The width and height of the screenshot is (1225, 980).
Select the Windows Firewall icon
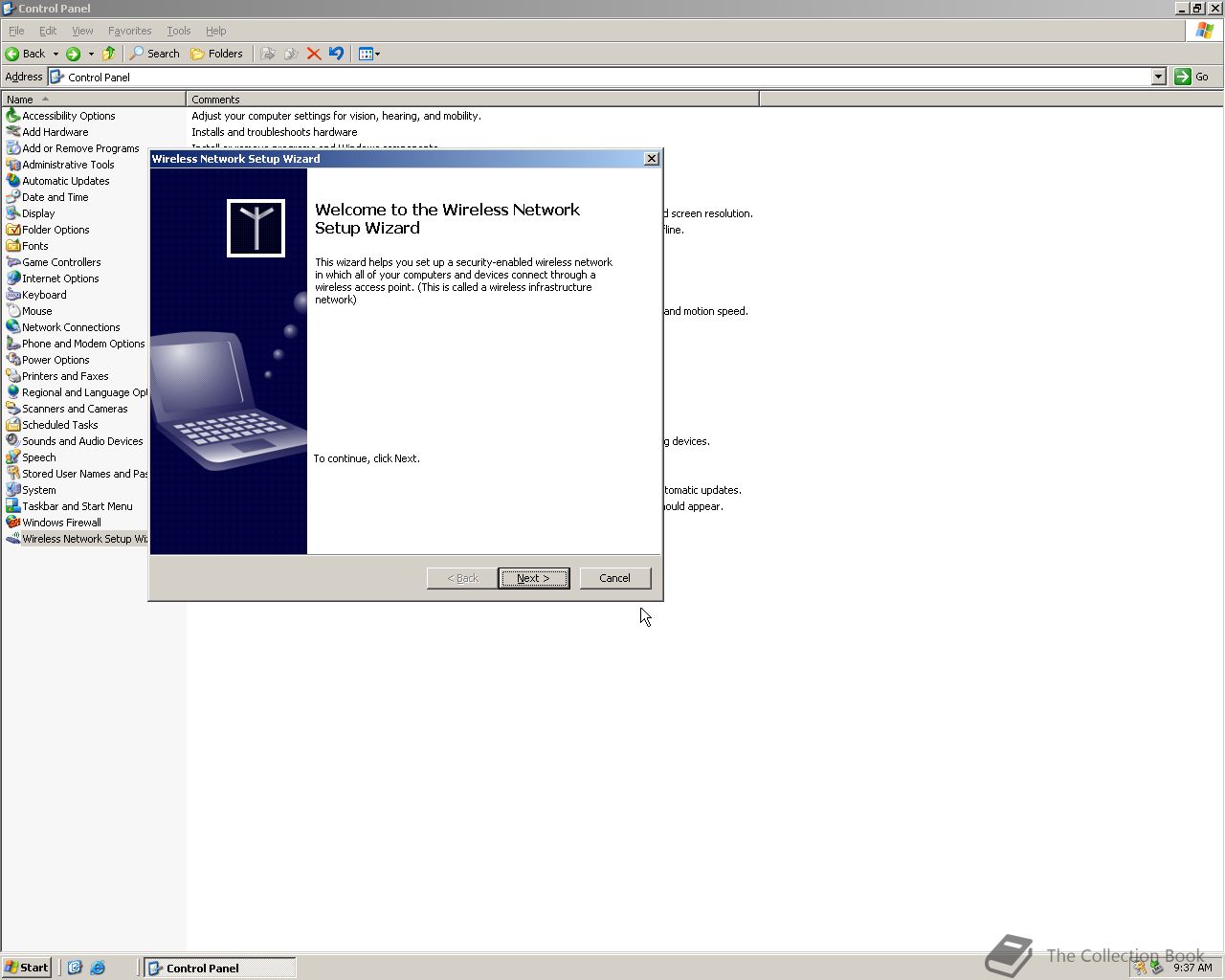(x=13, y=523)
